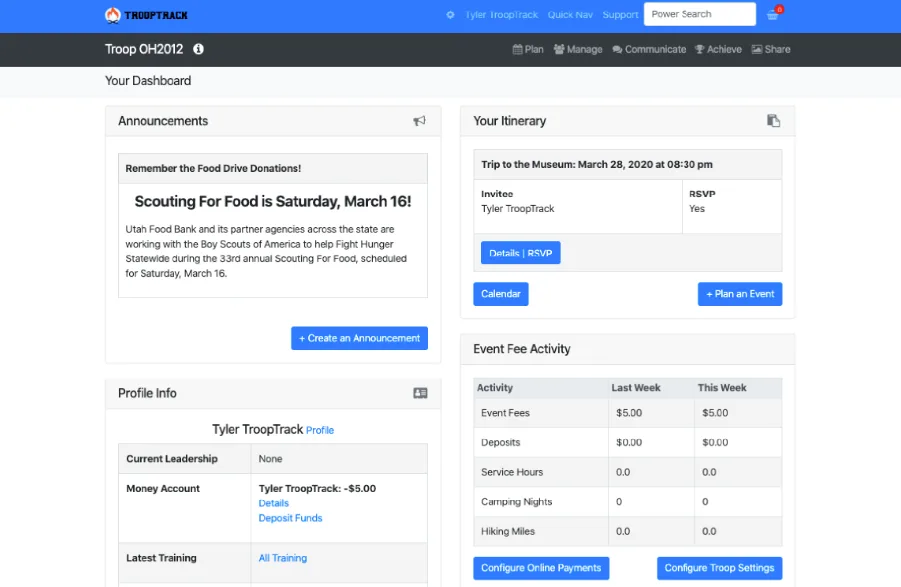Screen dimensions: 901x587
Task: Click the Plan an Event button
Action: pyautogui.click(x=740, y=293)
